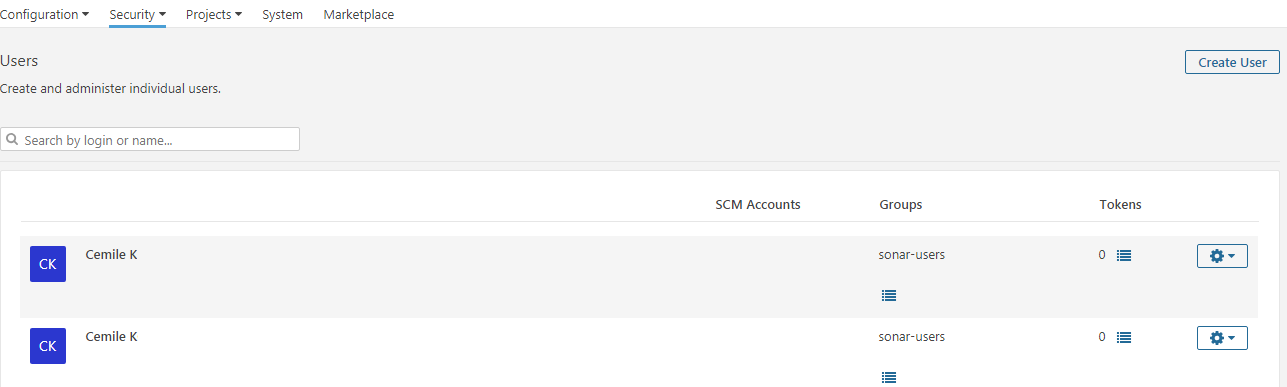
Task: Open the Marketplace tab
Action: coord(359,15)
